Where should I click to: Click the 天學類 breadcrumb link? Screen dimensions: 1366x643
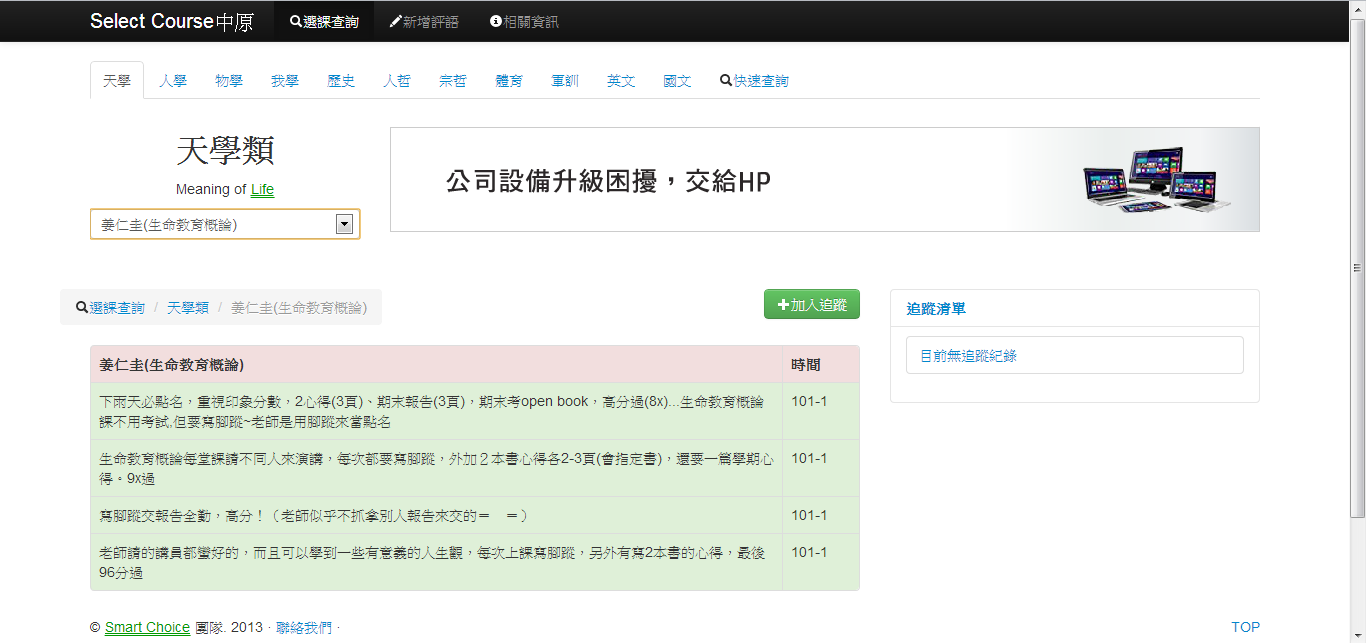pos(188,308)
